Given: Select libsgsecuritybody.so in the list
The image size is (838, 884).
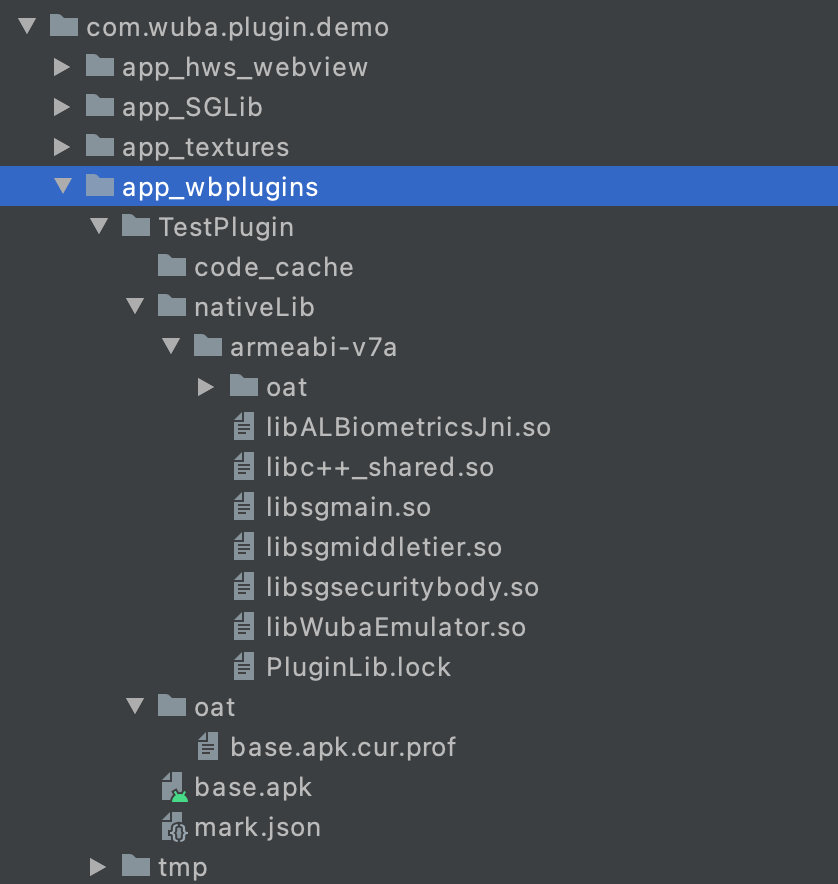Looking at the screenshot, I should [x=402, y=587].
